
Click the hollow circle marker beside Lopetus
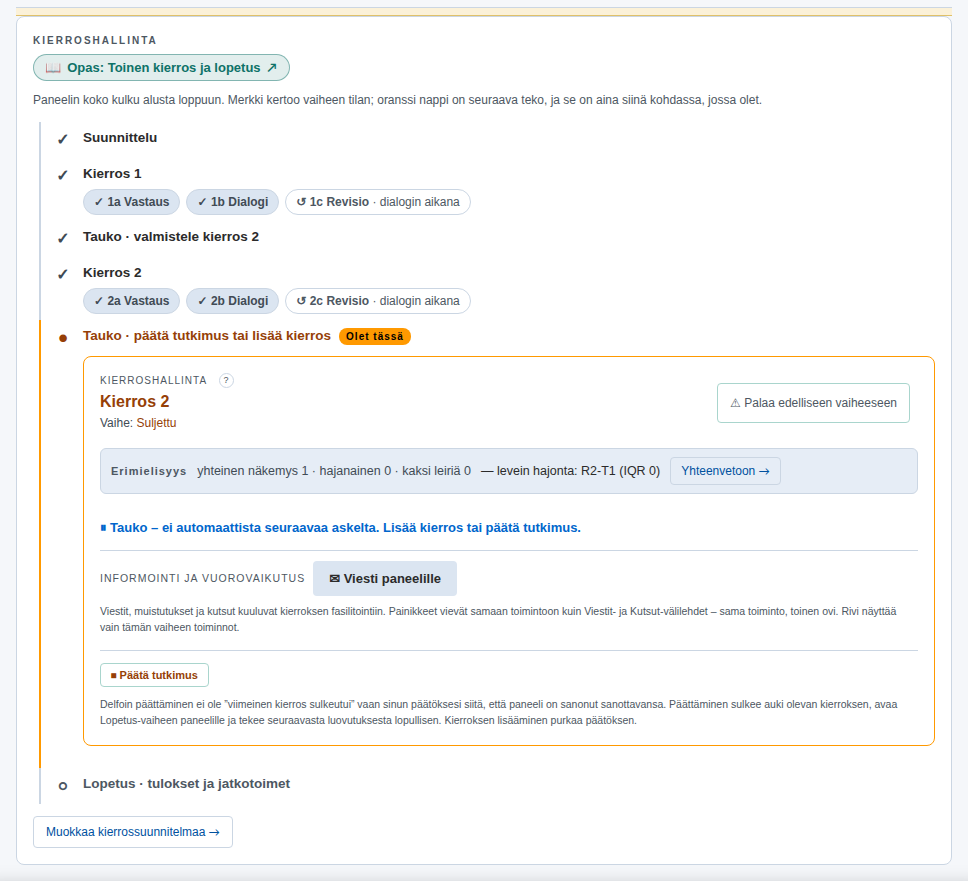63,786
